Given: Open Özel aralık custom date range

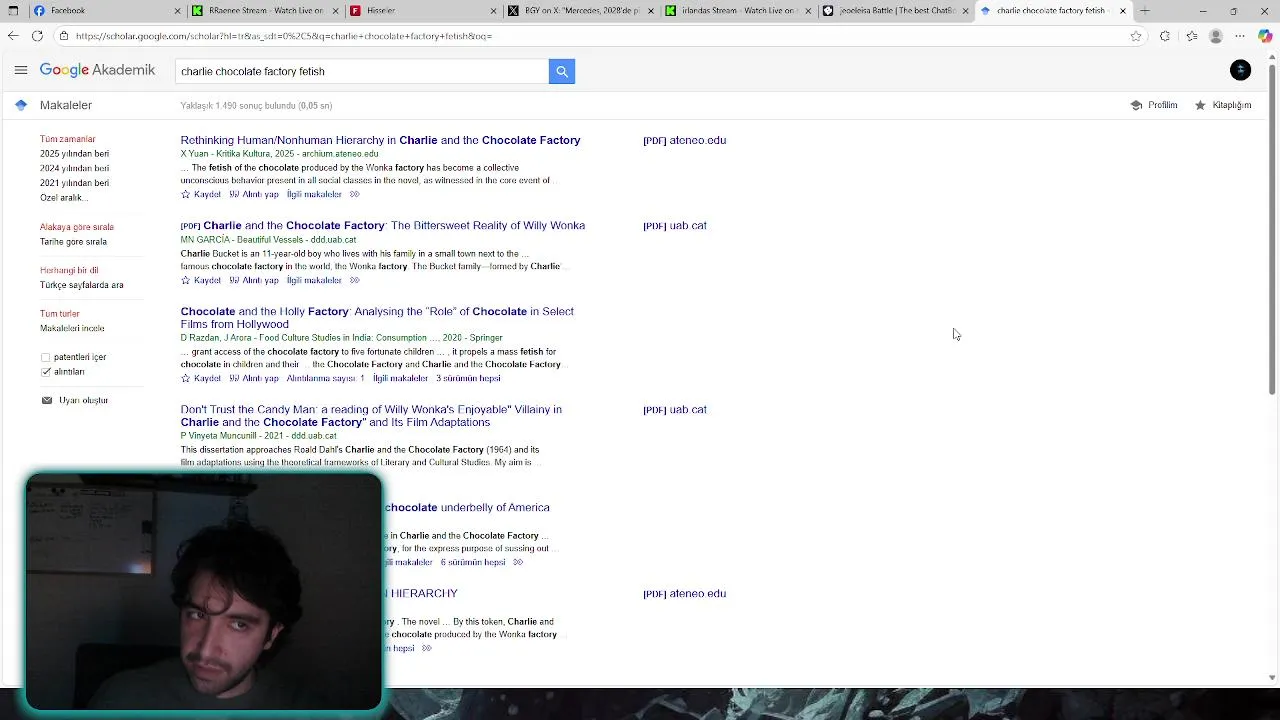Looking at the screenshot, I should tap(62, 197).
